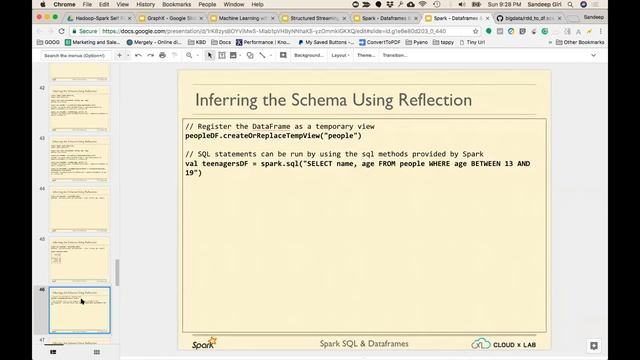Click the Search the menus field
Viewport: 640px width, 360px height.
75,56
